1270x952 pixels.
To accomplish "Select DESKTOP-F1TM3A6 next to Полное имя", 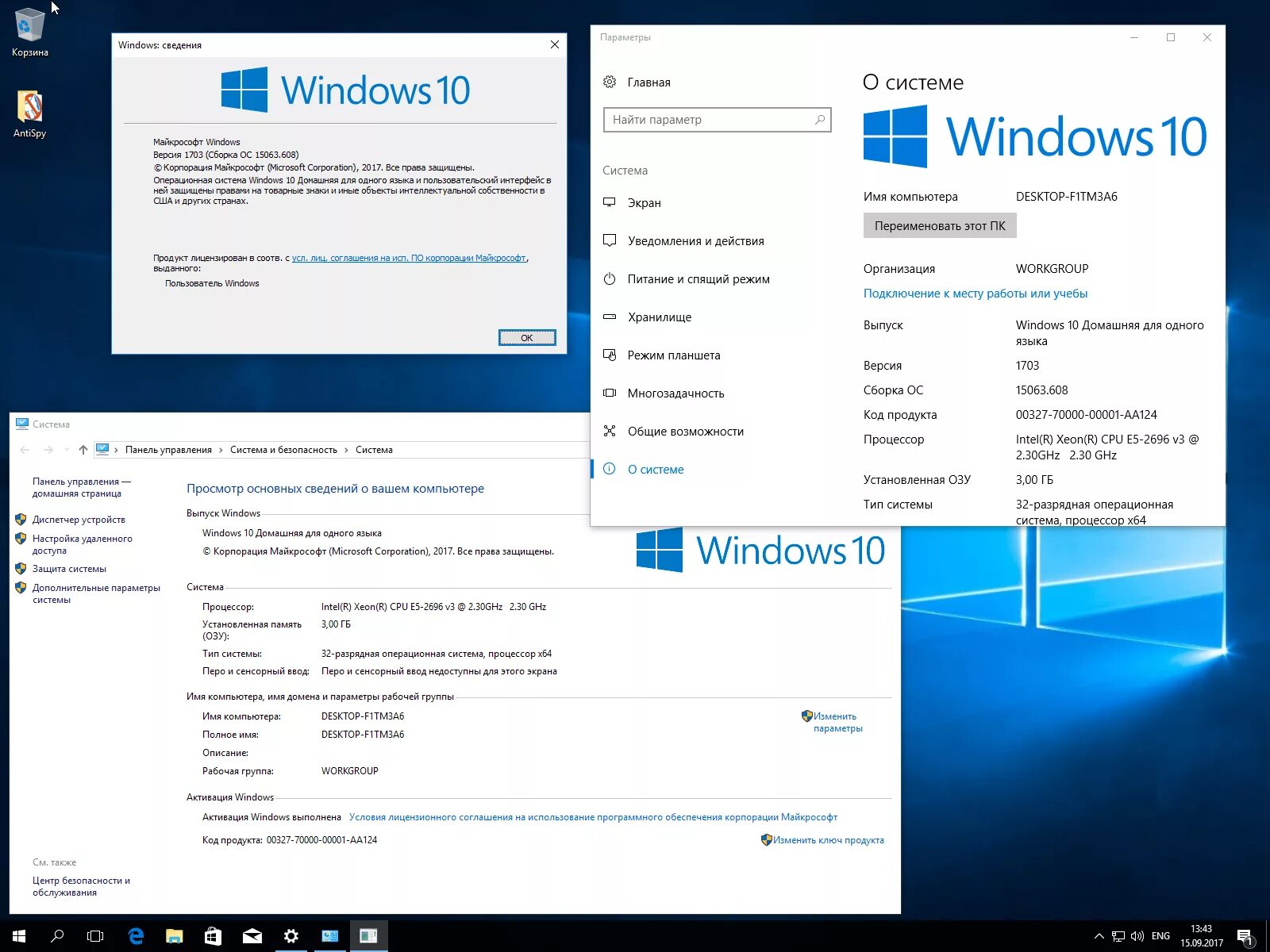I will (363, 735).
